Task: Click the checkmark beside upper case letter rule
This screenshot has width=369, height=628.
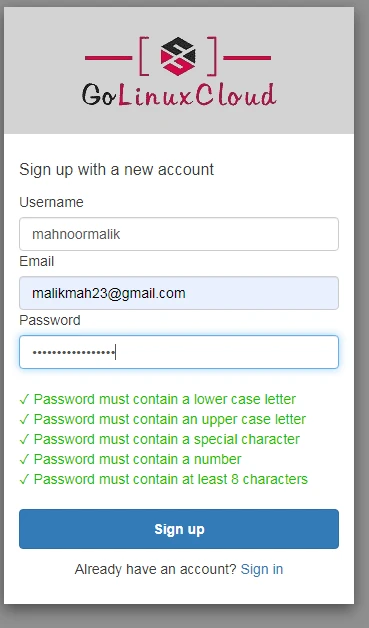Action: 24,419
